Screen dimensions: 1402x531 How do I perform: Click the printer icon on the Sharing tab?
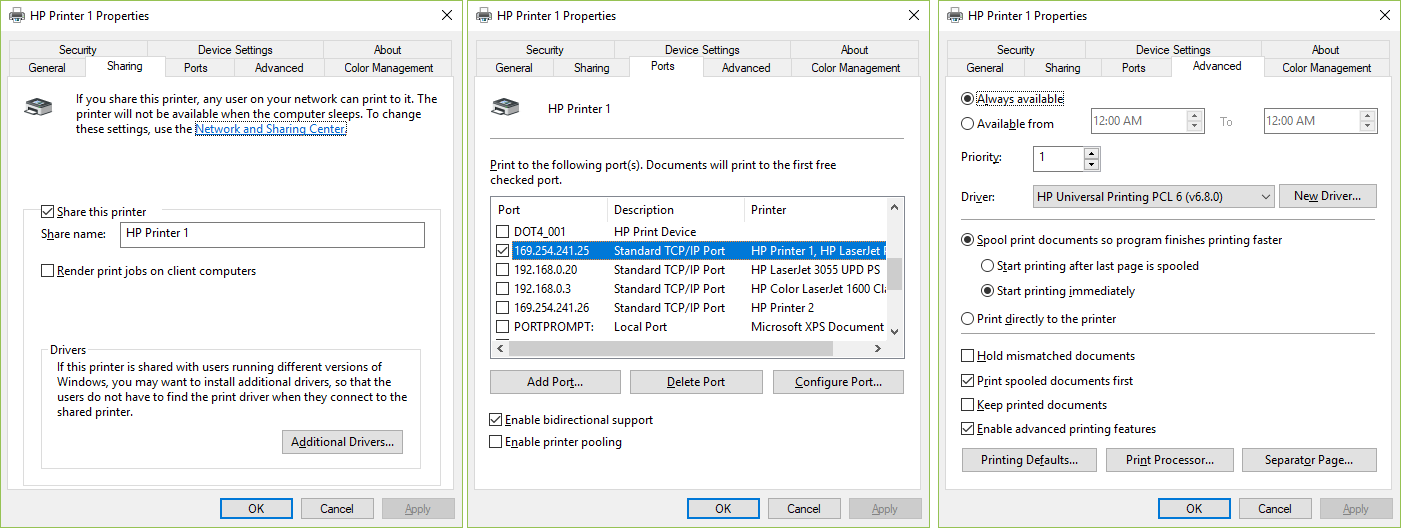[37, 107]
